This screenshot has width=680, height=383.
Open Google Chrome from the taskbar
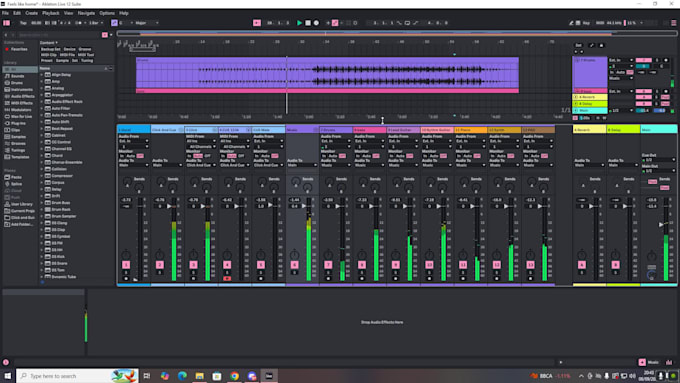point(234,376)
